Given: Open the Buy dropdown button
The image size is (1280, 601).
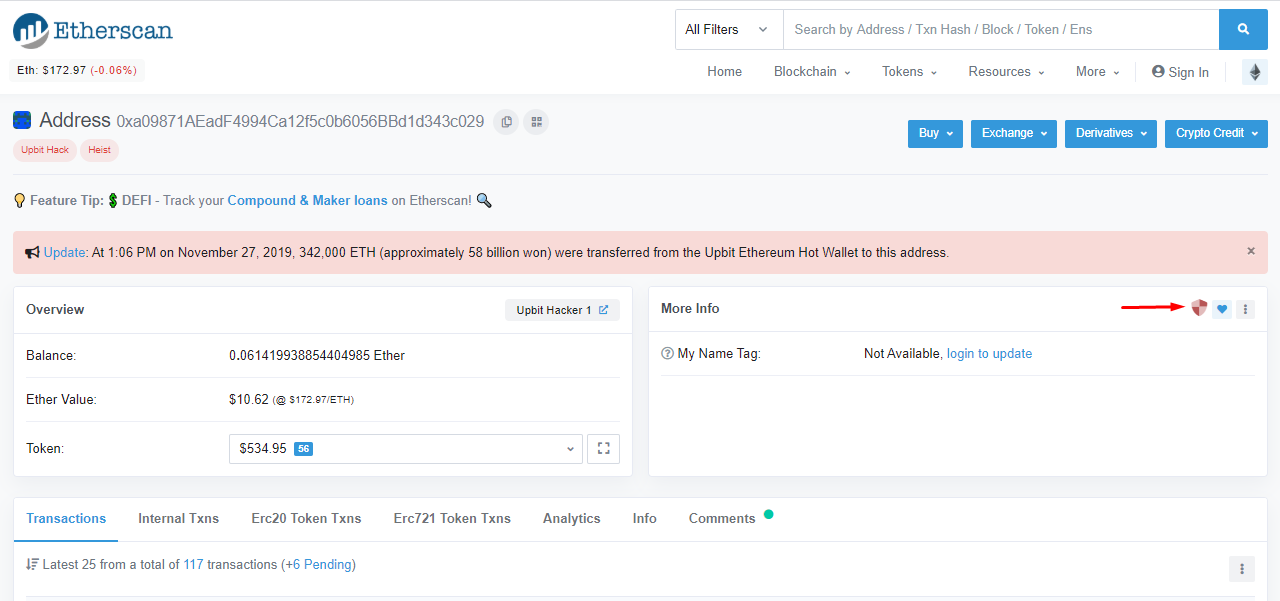Looking at the screenshot, I should (935, 133).
